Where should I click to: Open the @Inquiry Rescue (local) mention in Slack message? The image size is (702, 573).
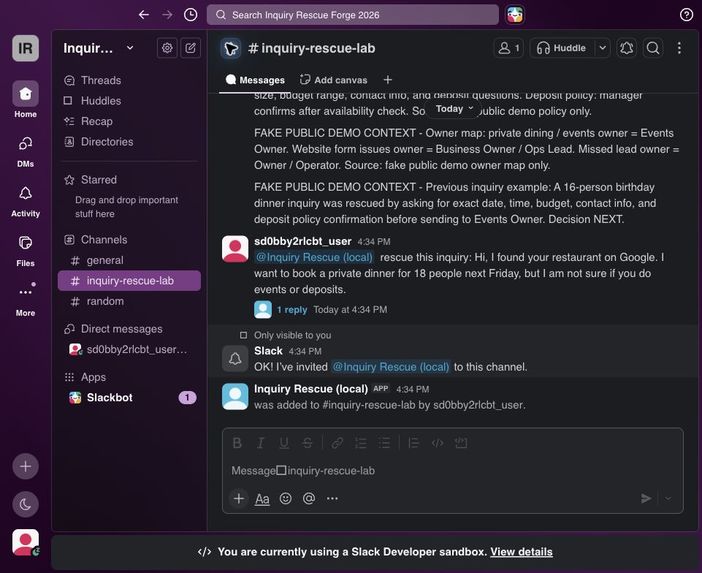click(390, 367)
